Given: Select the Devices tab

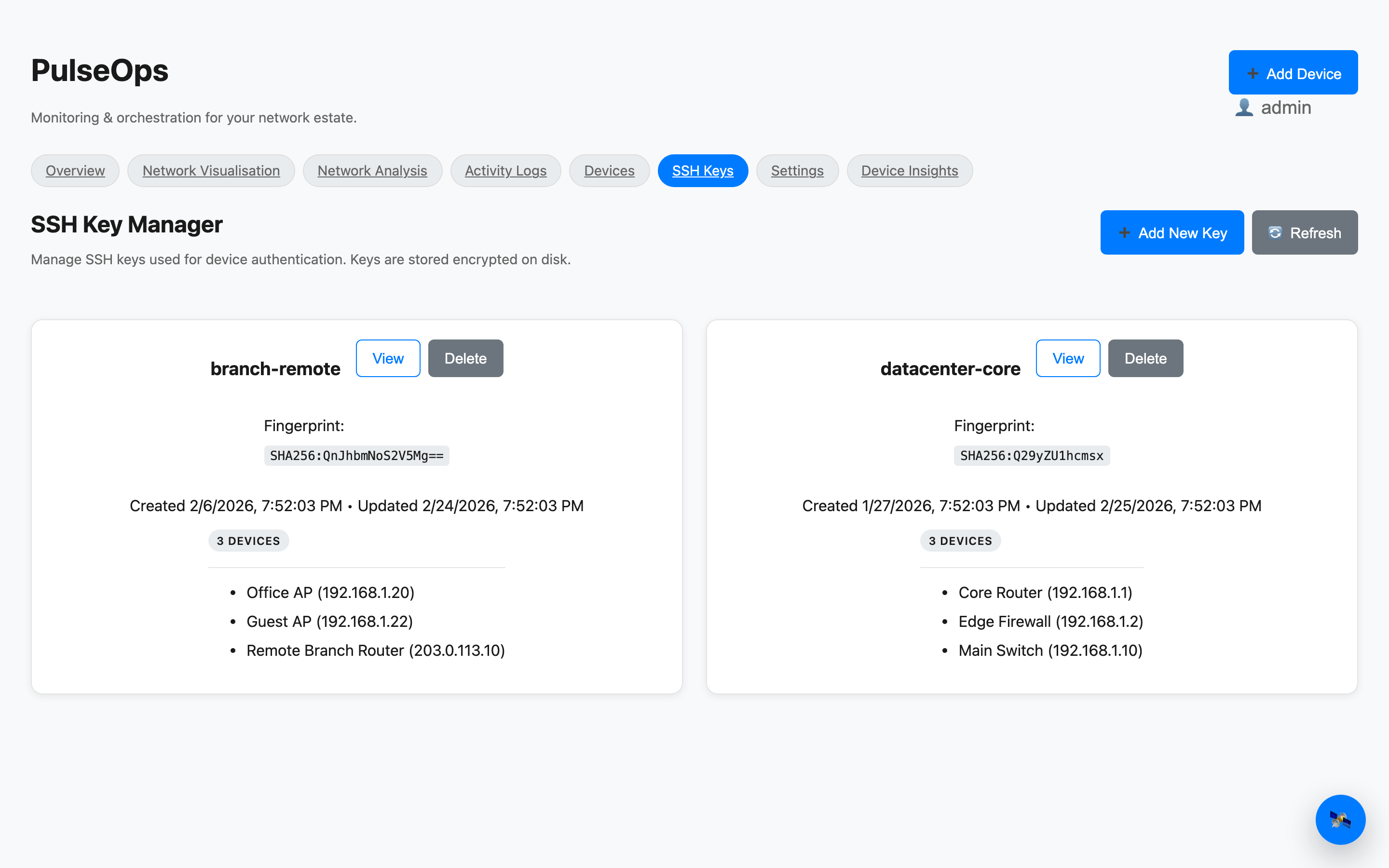Looking at the screenshot, I should [x=609, y=171].
